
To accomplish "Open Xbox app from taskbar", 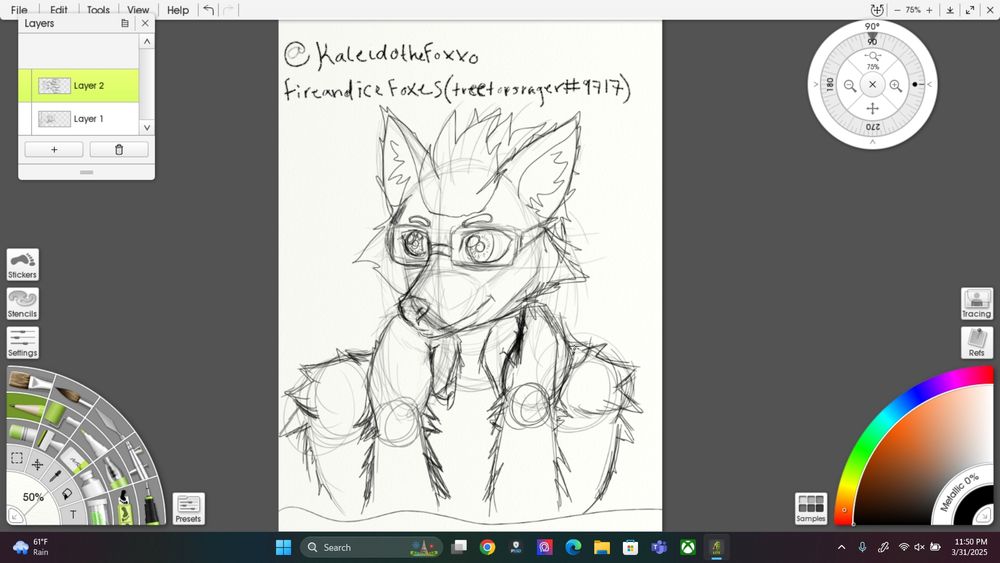I will click(x=688, y=547).
